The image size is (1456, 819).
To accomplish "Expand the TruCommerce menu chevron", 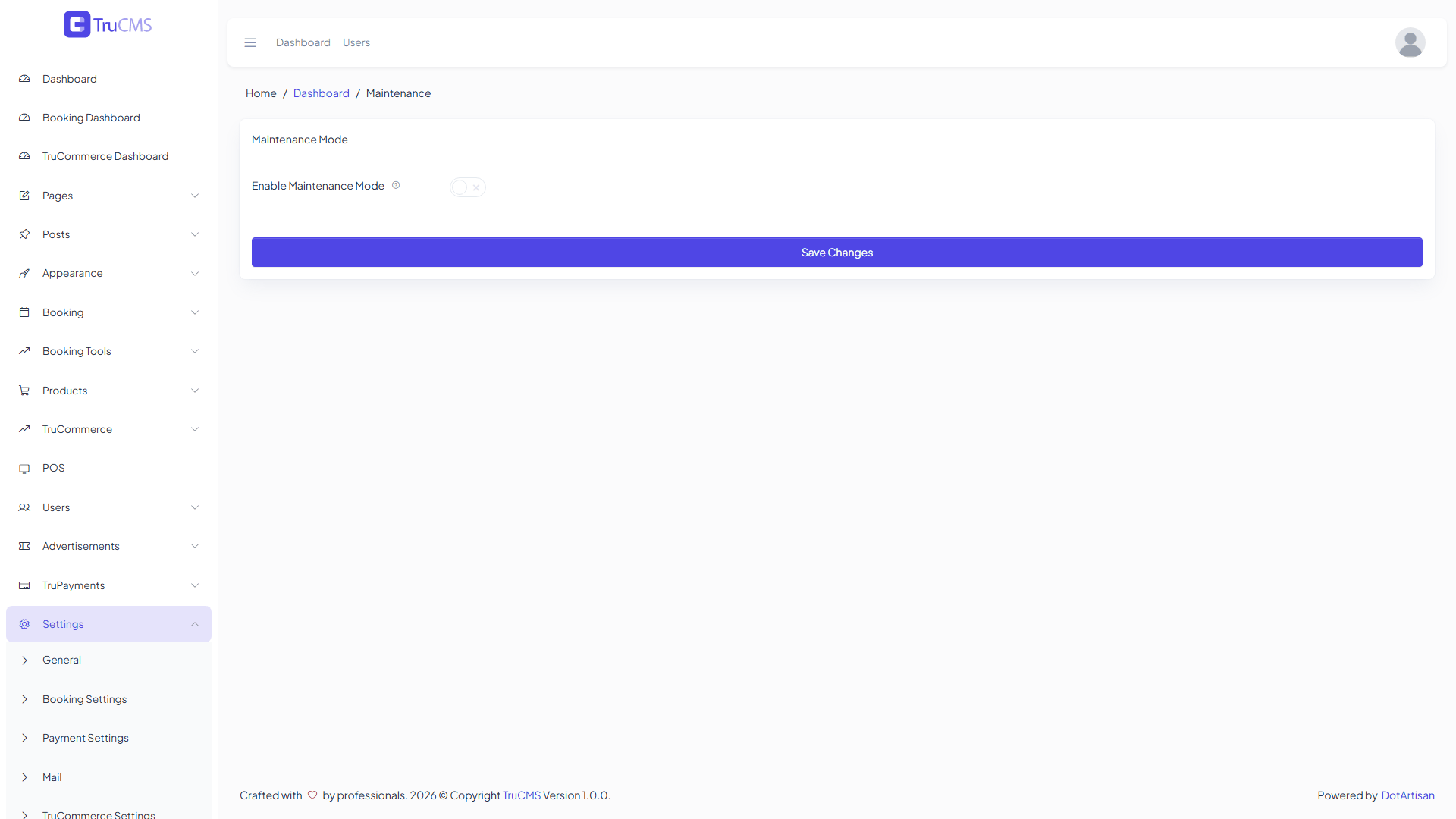I will (195, 429).
